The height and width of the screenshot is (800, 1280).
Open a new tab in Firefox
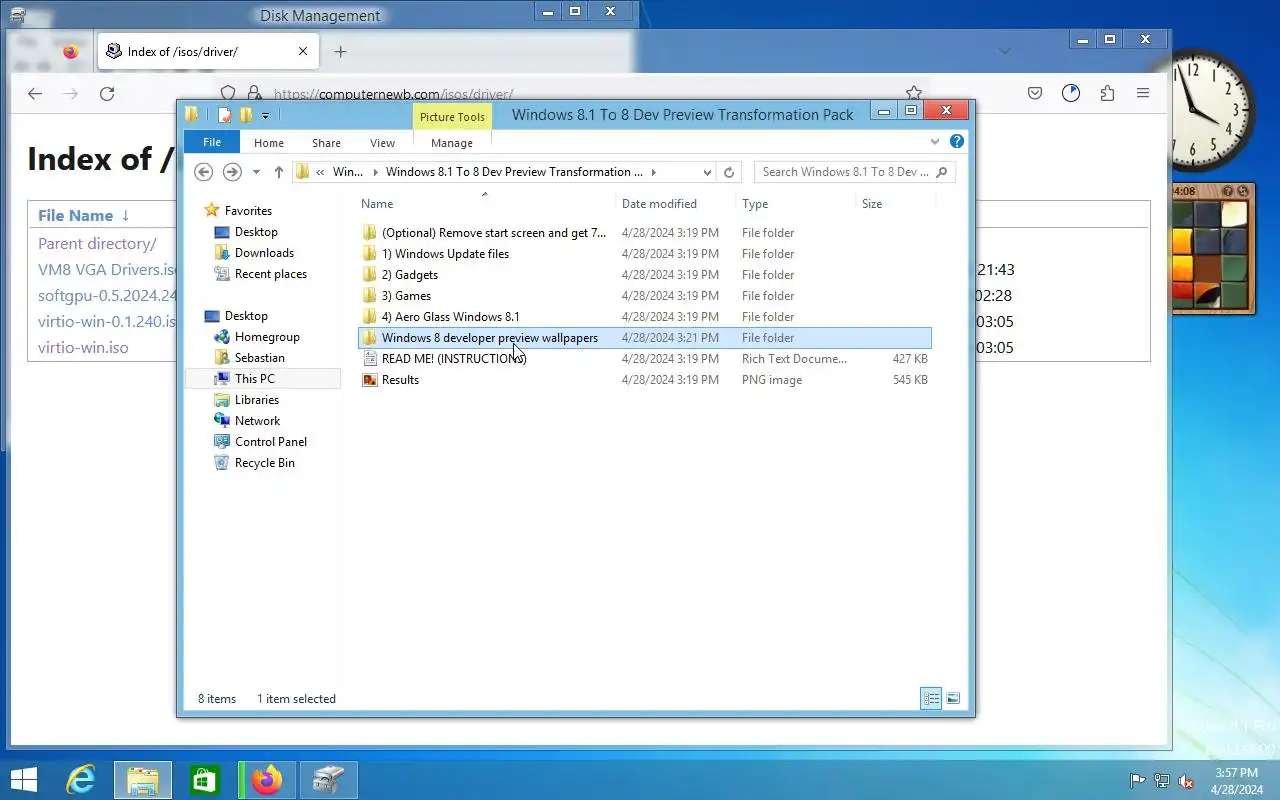point(340,52)
